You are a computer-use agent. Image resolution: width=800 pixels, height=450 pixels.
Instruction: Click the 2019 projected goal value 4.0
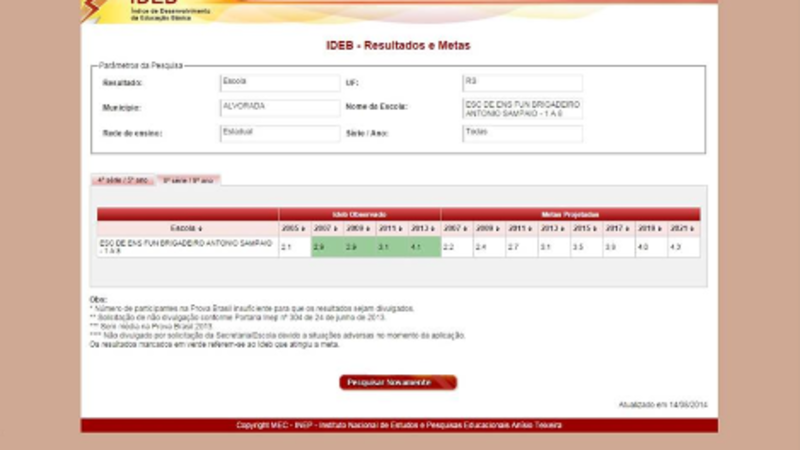point(651,247)
